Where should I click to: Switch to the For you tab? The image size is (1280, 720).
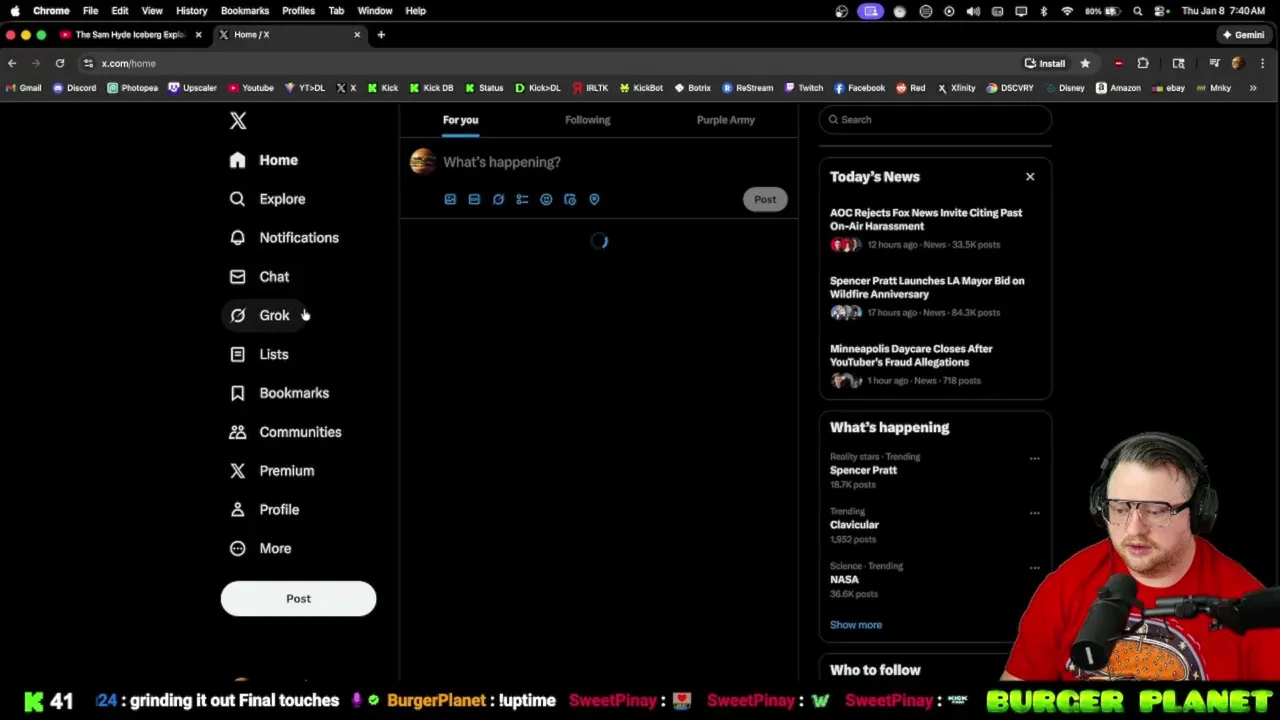461,120
